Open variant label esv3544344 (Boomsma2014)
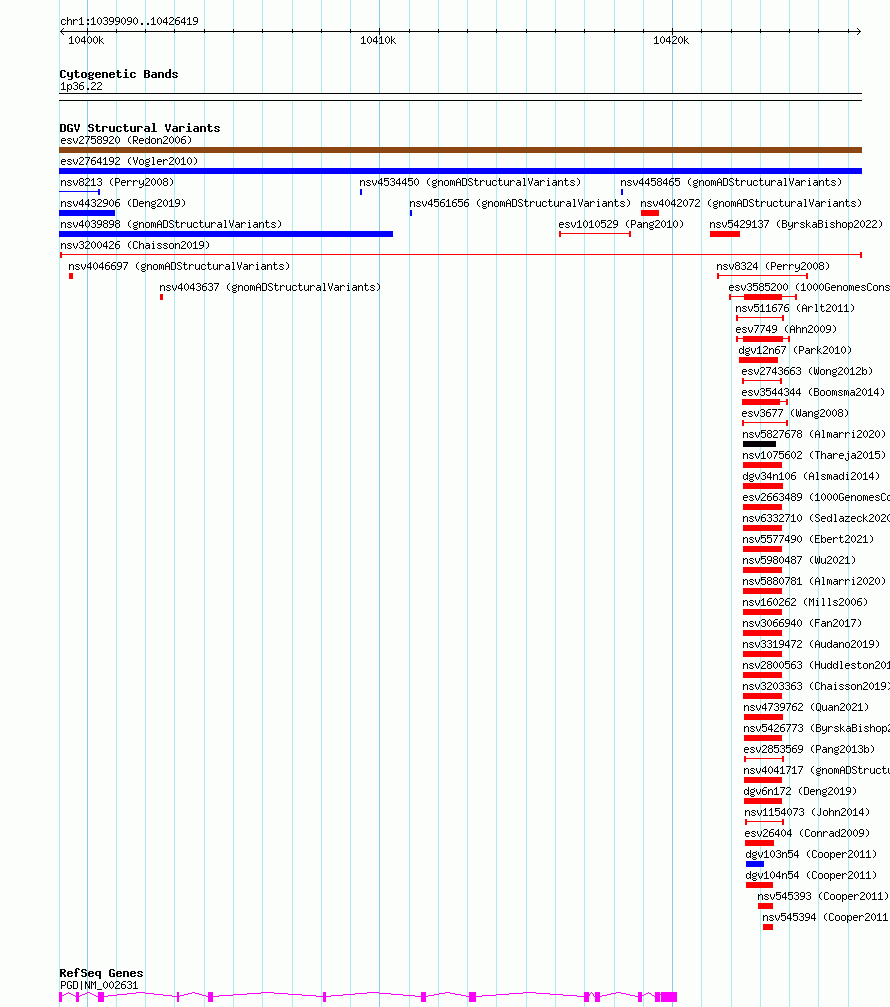 813,392
